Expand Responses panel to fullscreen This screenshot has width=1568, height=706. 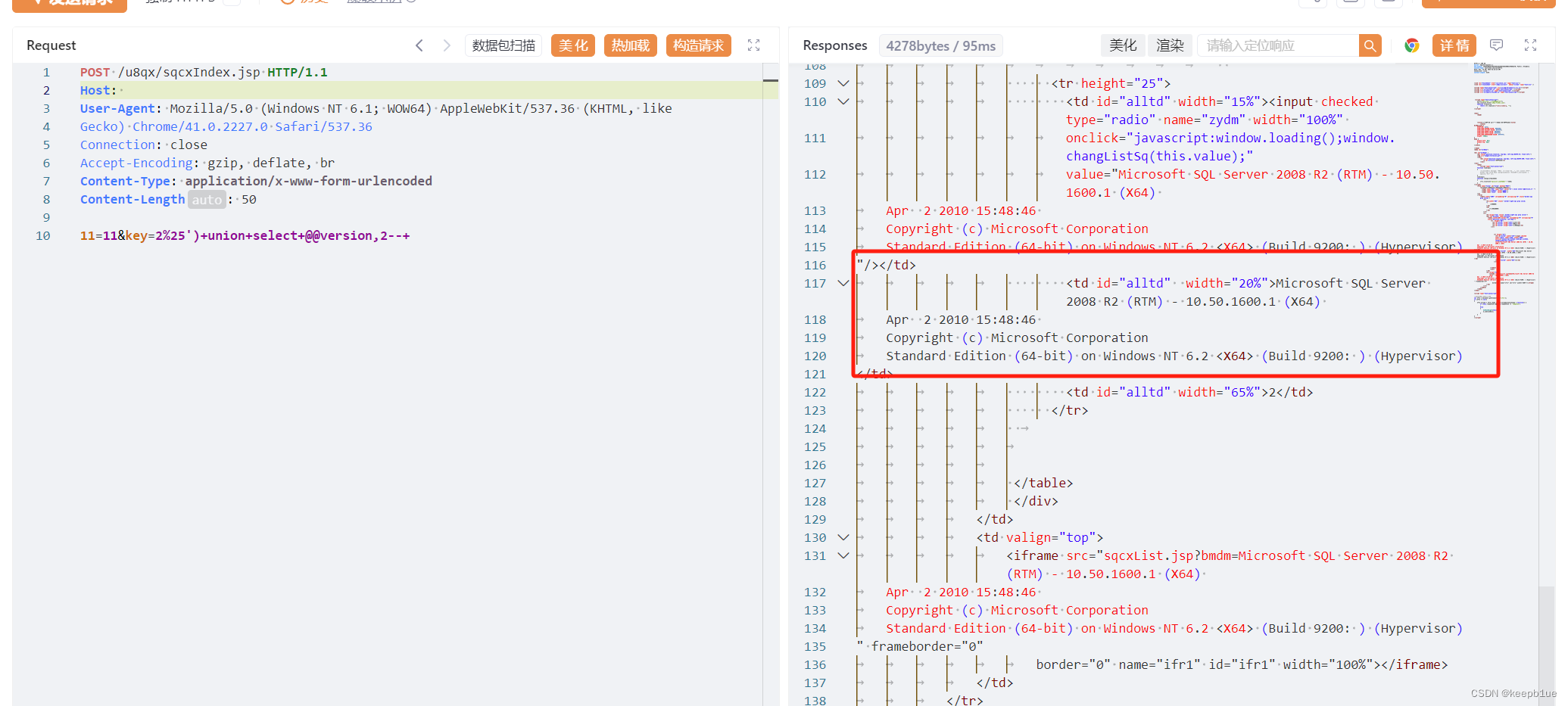[1530, 45]
